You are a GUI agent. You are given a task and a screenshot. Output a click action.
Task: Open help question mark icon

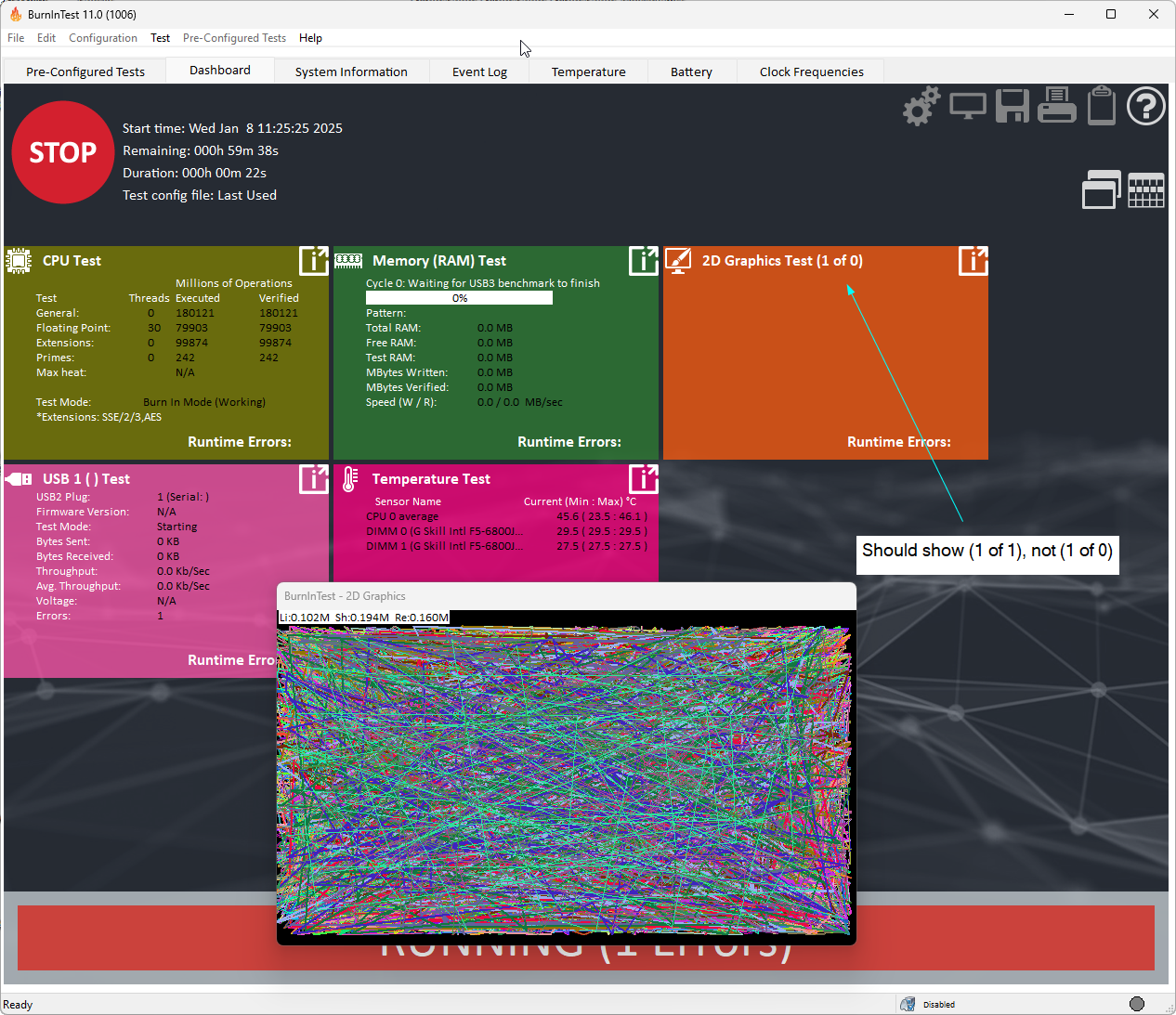1146,106
